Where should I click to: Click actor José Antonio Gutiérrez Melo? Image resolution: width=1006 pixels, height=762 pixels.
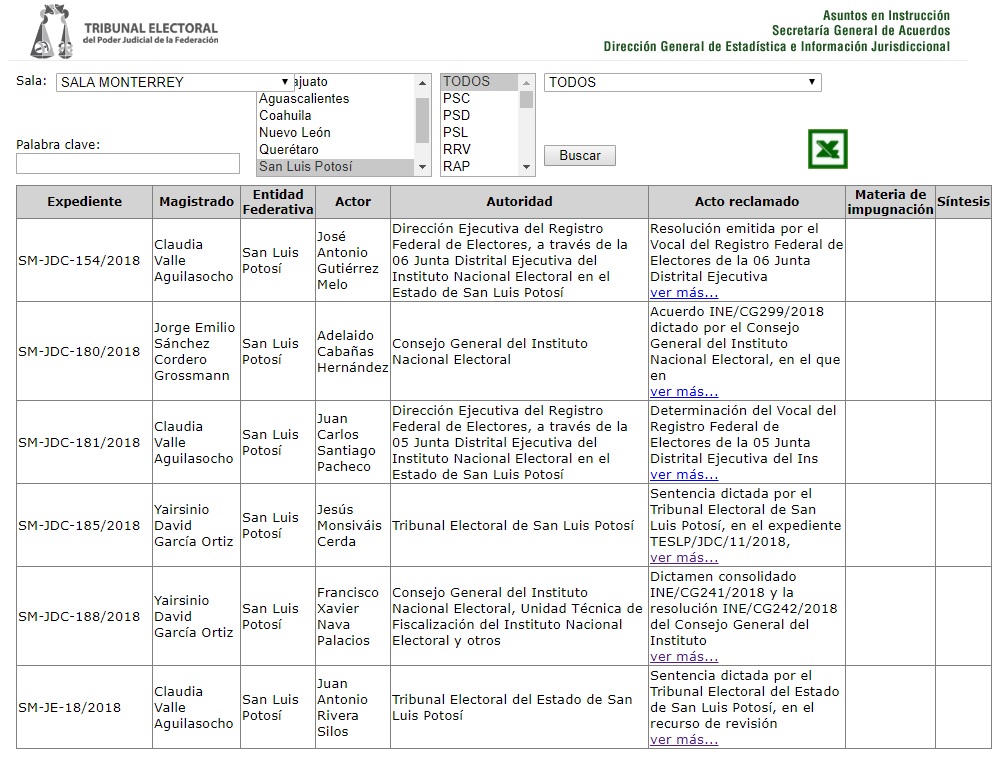(348, 261)
